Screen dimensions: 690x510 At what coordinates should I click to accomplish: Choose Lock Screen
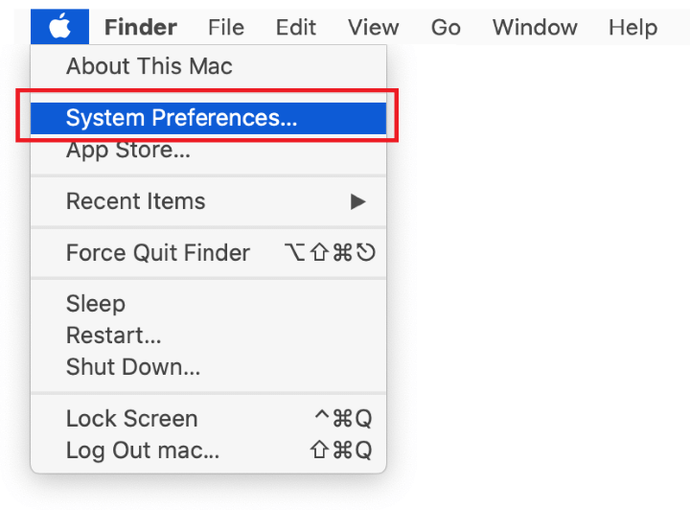click(x=131, y=418)
